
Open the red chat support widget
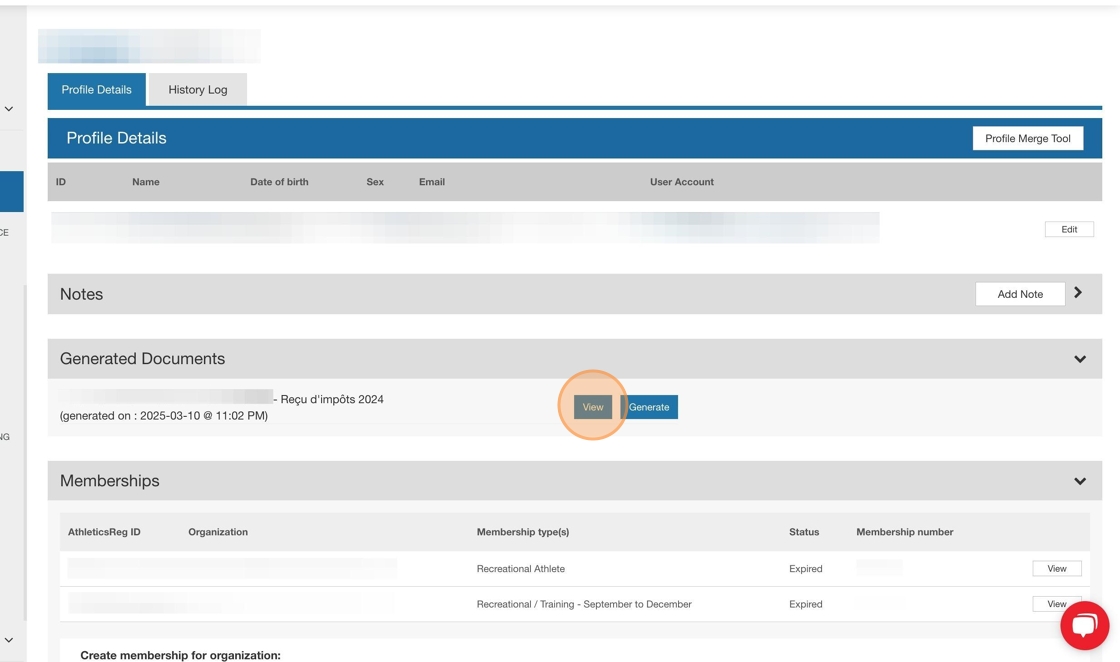[1084, 625]
